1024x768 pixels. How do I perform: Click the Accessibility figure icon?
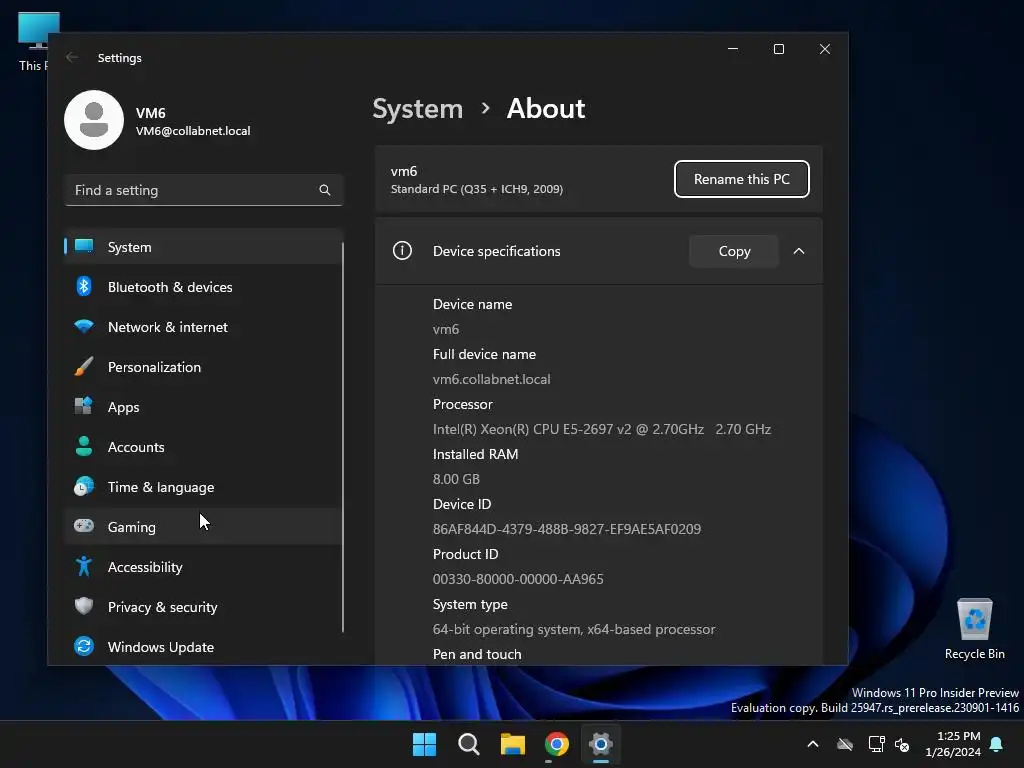(84, 566)
